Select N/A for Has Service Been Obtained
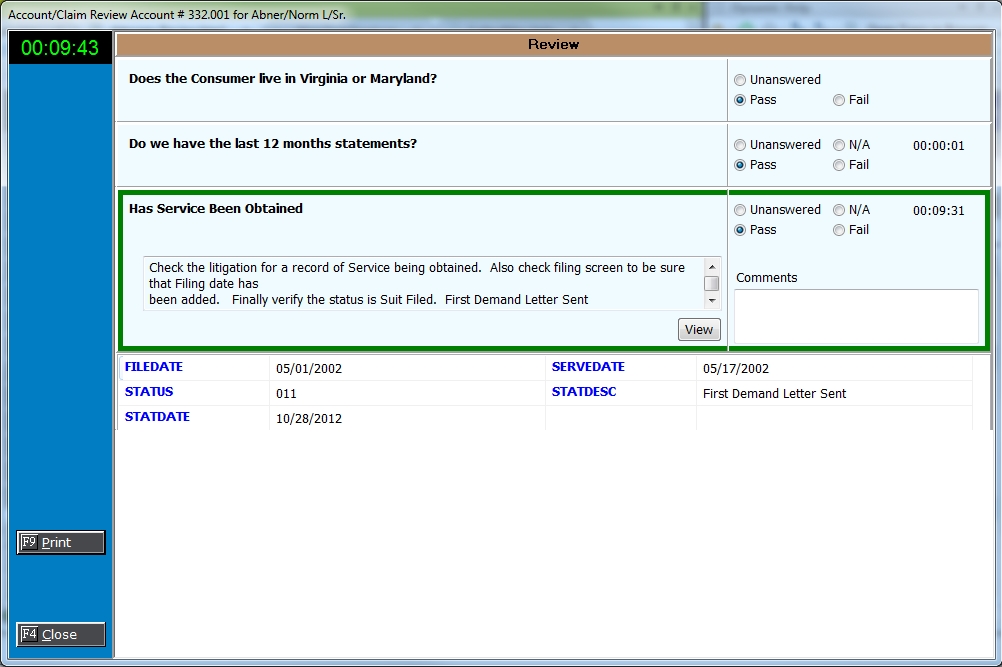Viewport: 1002px width, 667px height. click(x=839, y=210)
